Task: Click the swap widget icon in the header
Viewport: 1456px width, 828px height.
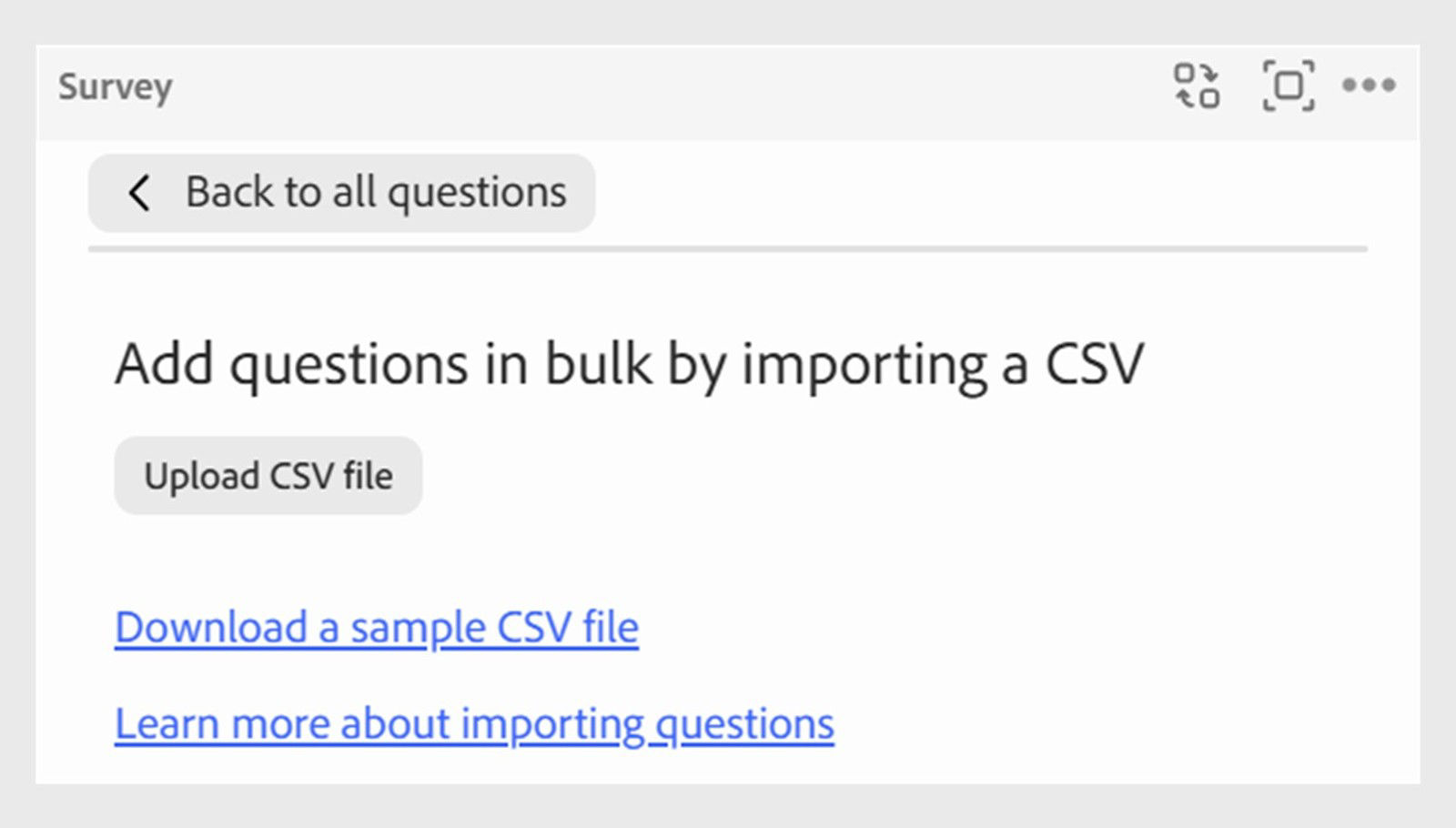Action: [x=1195, y=86]
